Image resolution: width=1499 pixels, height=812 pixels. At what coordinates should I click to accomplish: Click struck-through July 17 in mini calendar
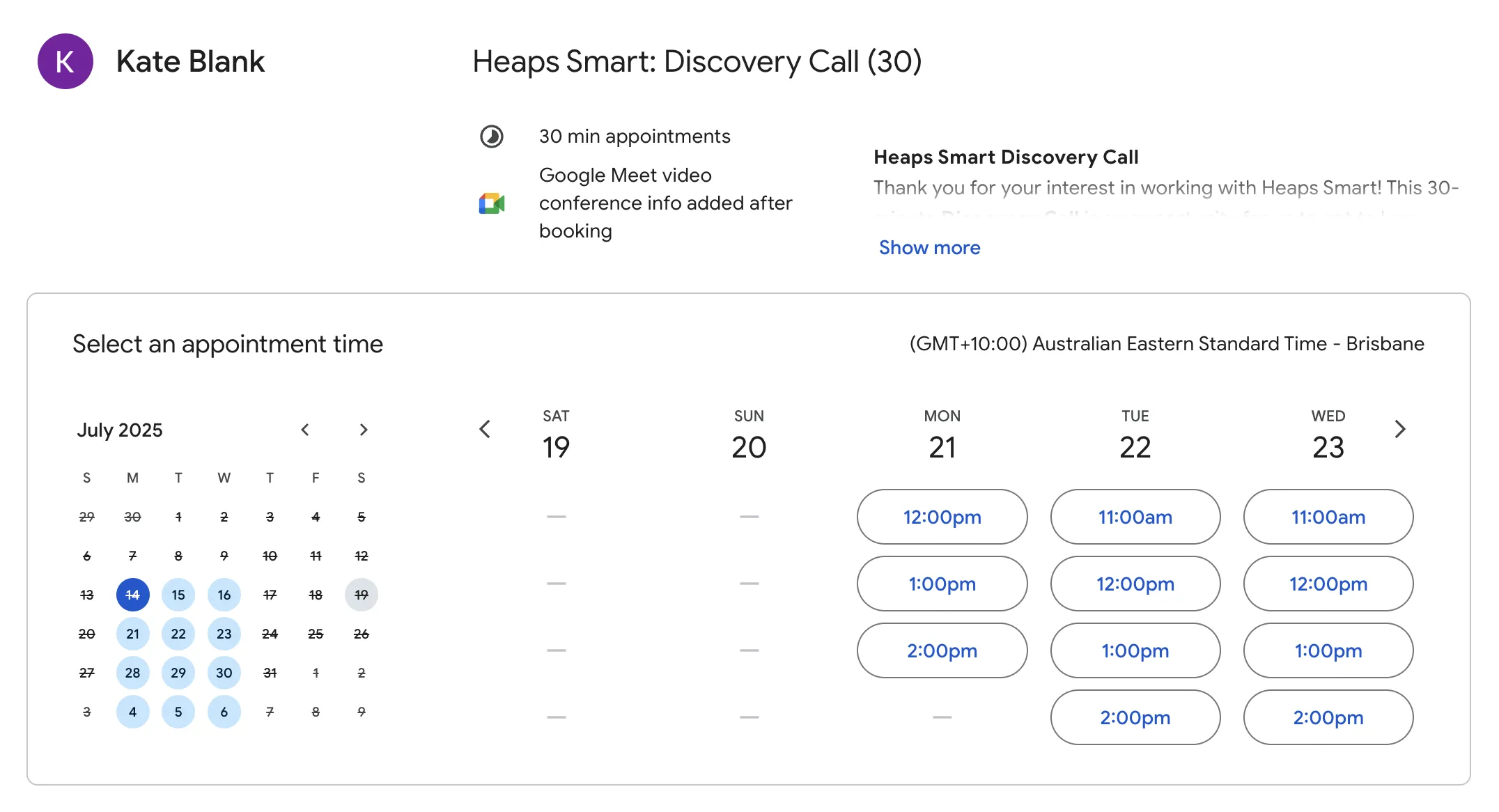(270, 595)
